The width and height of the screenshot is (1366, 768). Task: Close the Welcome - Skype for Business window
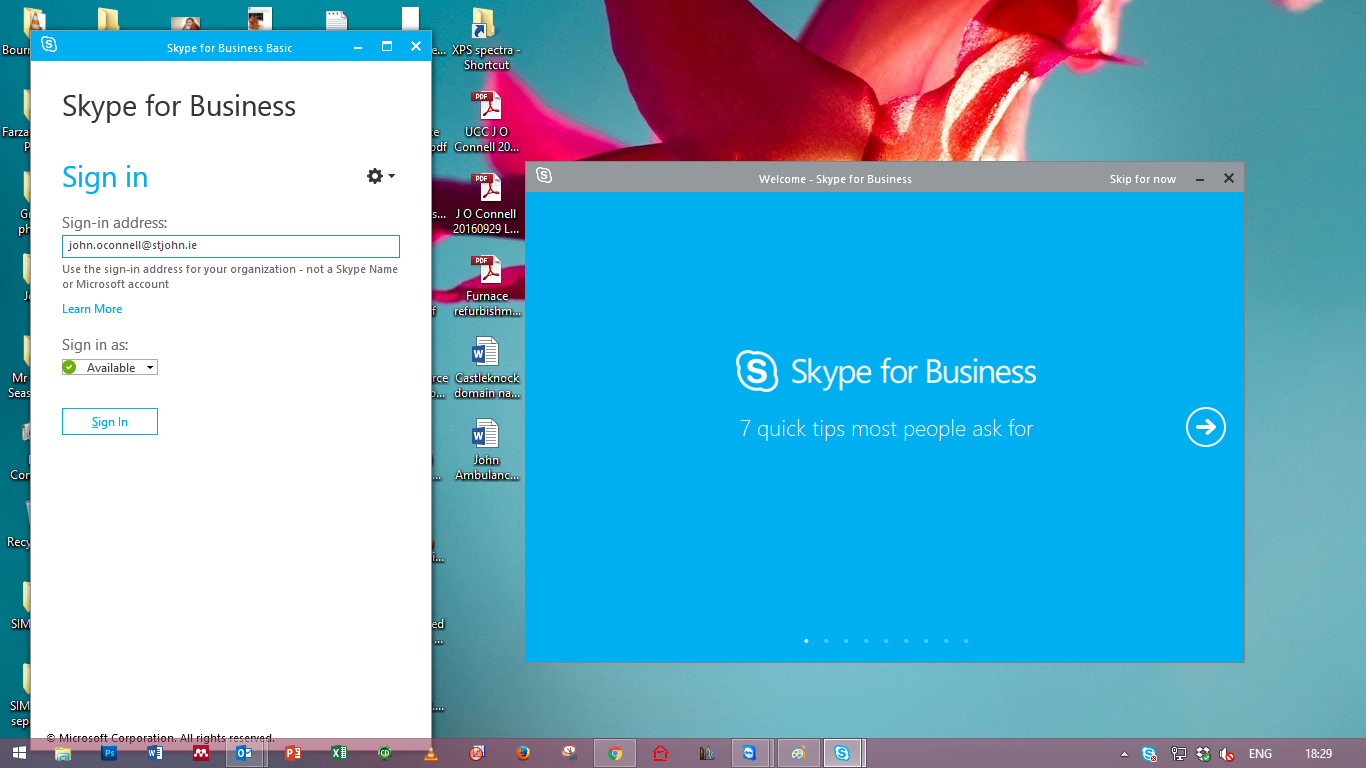(1229, 178)
